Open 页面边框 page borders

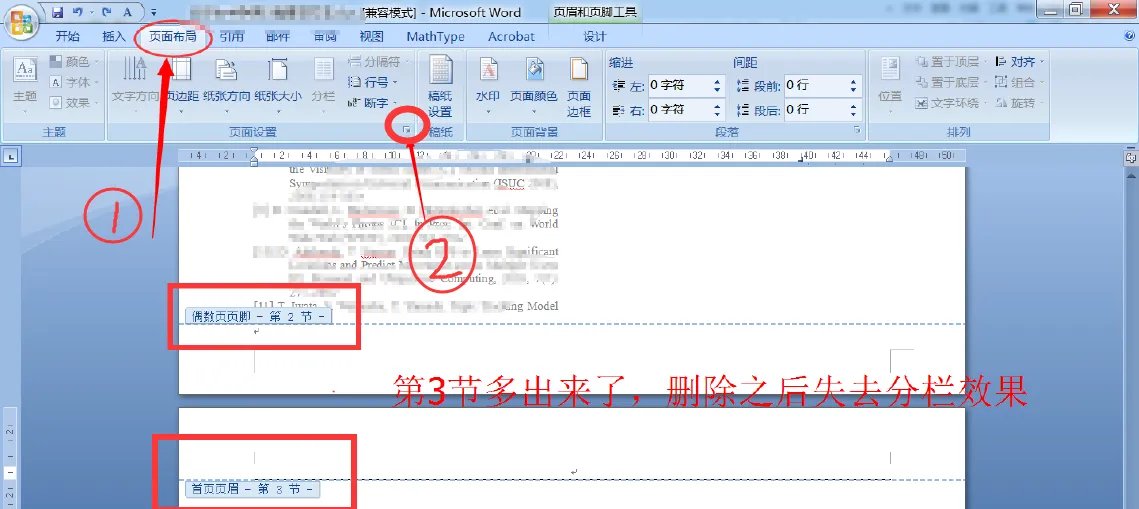pos(579,87)
